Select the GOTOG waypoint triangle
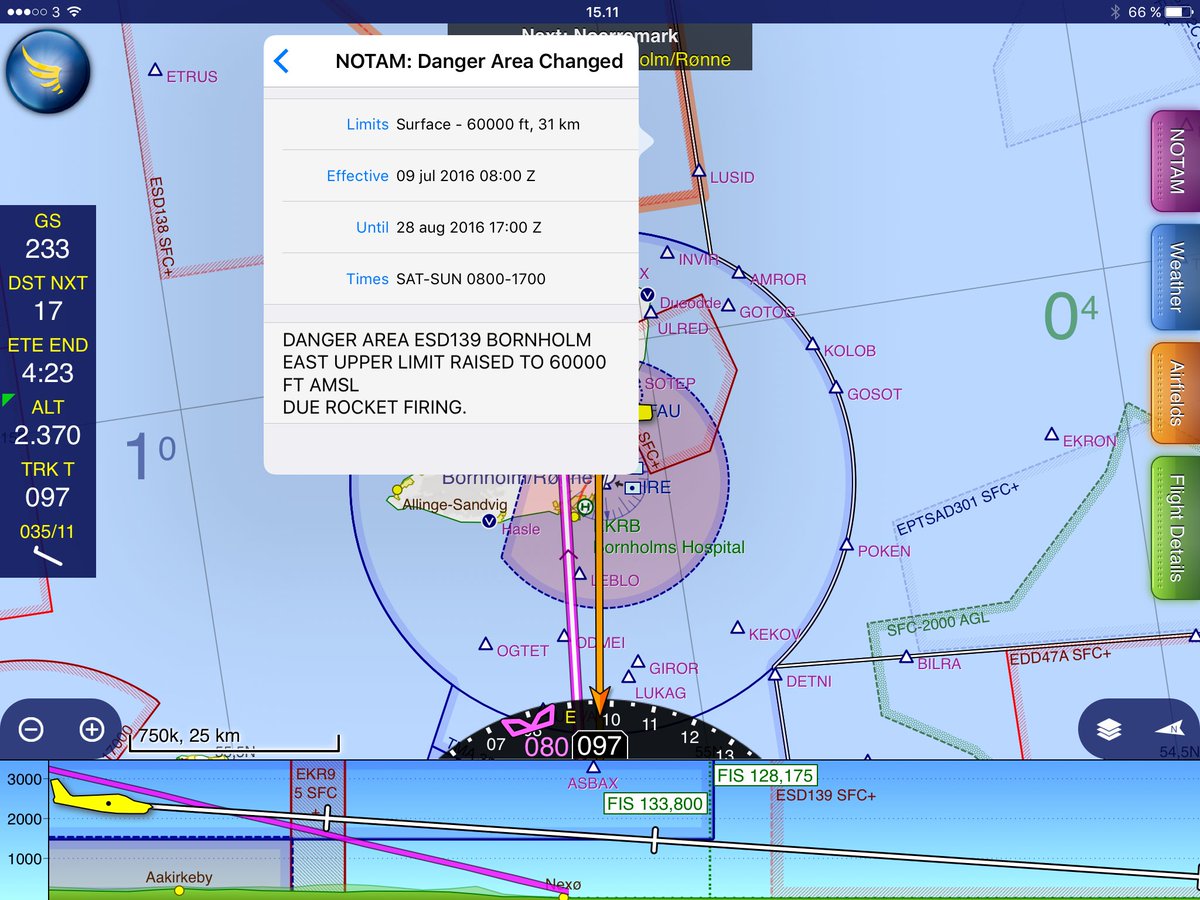The height and width of the screenshot is (900, 1200). tap(728, 305)
